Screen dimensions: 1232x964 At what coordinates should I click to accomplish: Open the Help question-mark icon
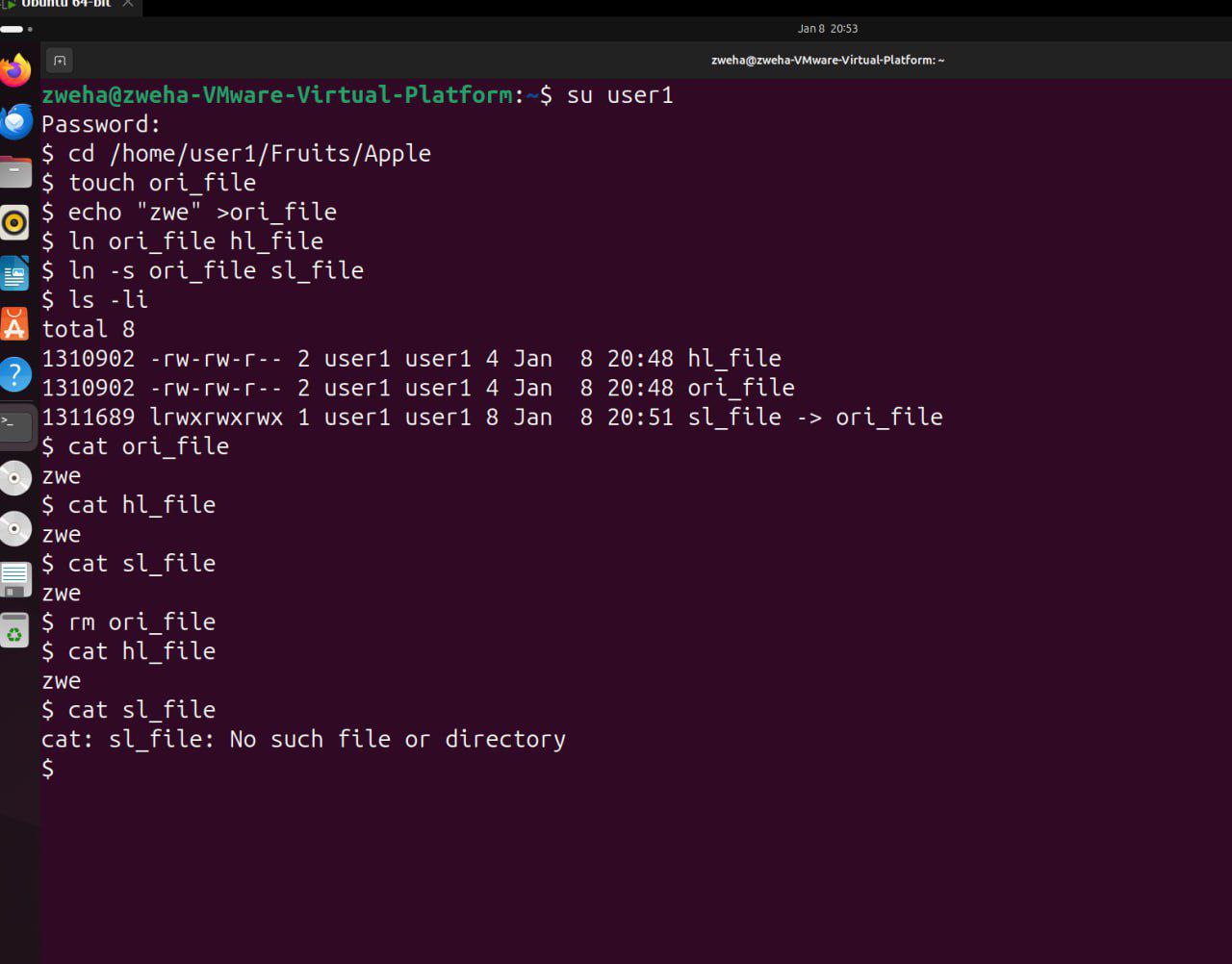pos(15,374)
